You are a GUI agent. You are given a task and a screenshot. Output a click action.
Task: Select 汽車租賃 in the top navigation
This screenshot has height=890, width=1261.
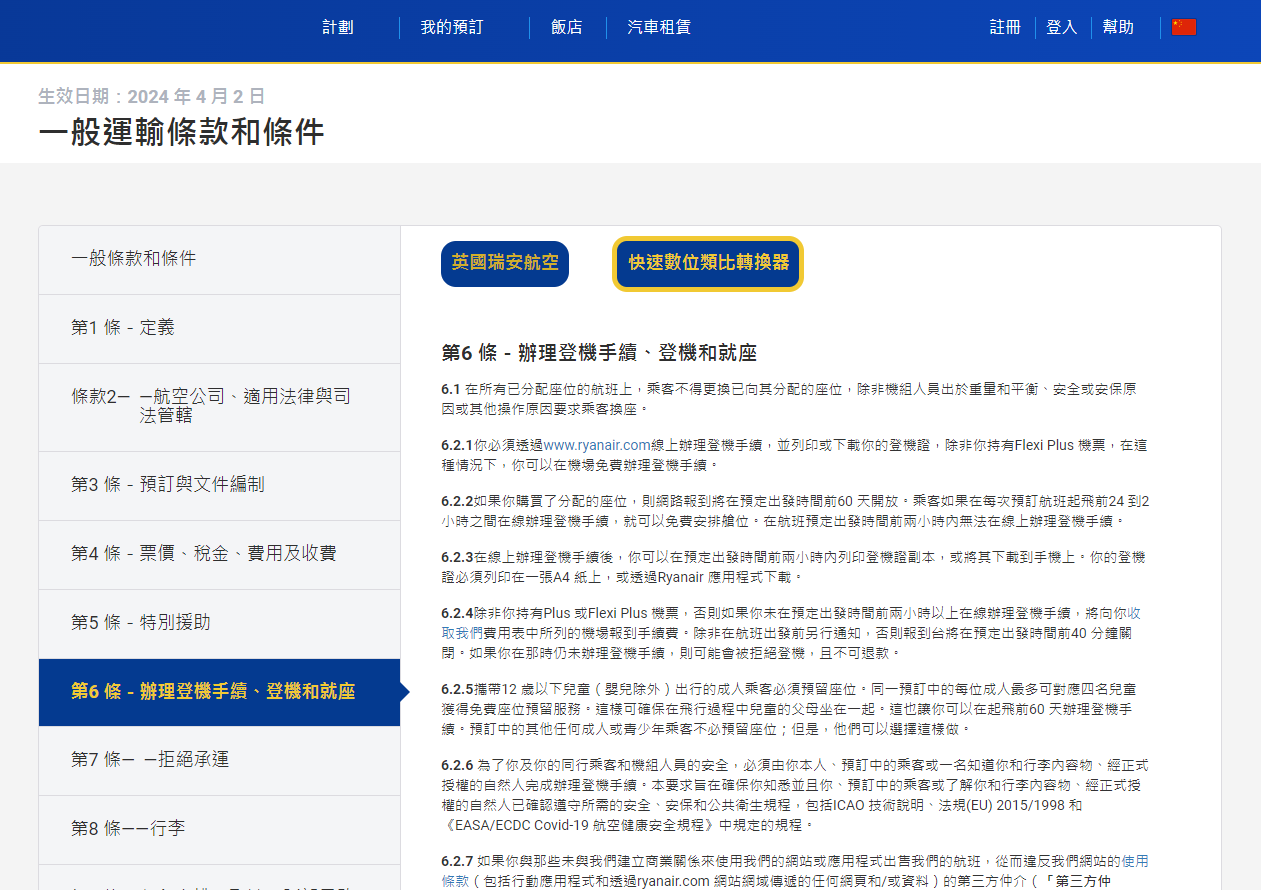pos(659,27)
